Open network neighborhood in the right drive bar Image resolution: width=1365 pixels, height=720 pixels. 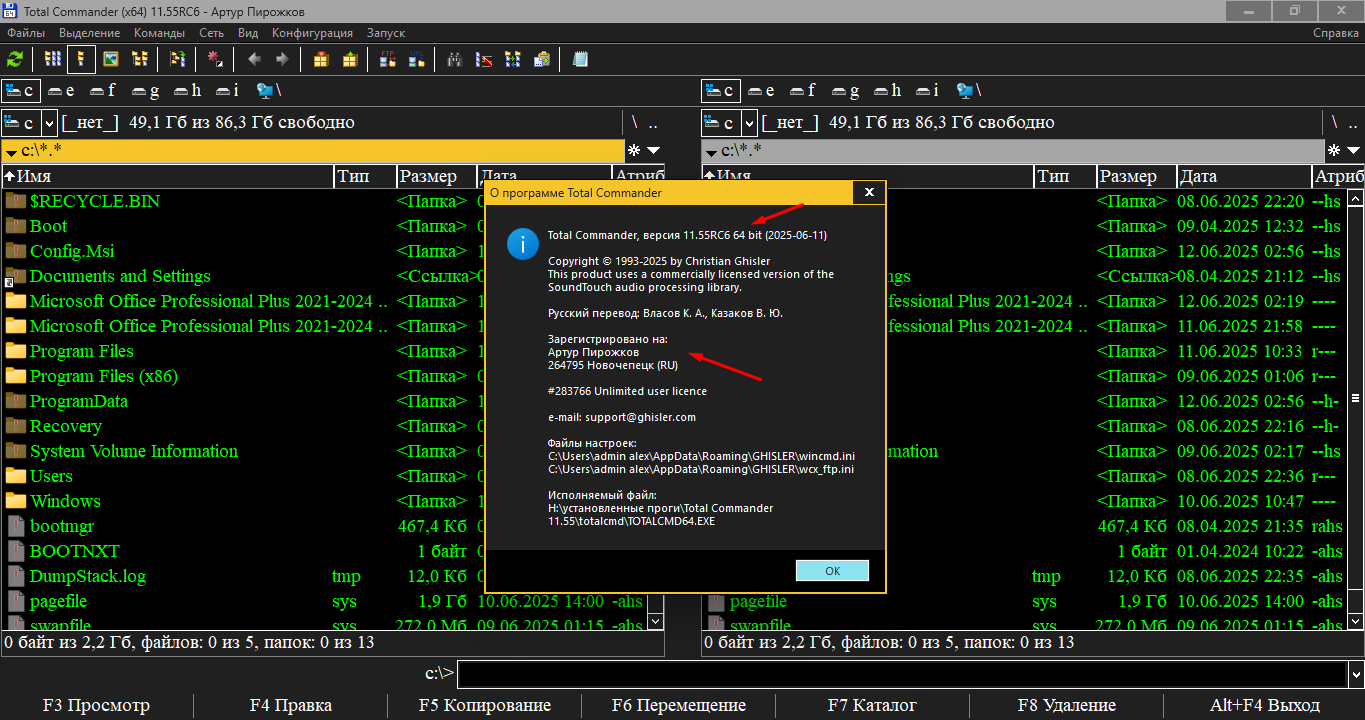click(x=969, y=91)
